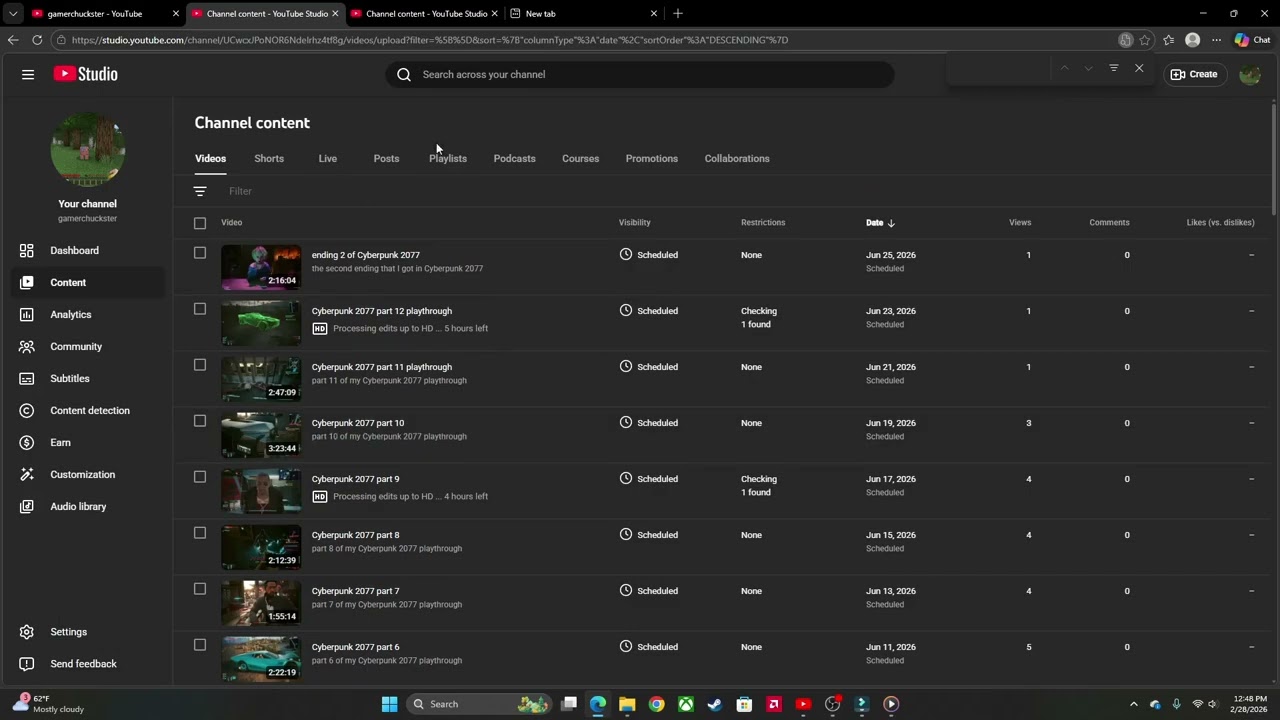Open video 'ending 2 of Cyberpunk 2077'
Viewport: 1280px width, 720px height.
(x=366, y=255)
